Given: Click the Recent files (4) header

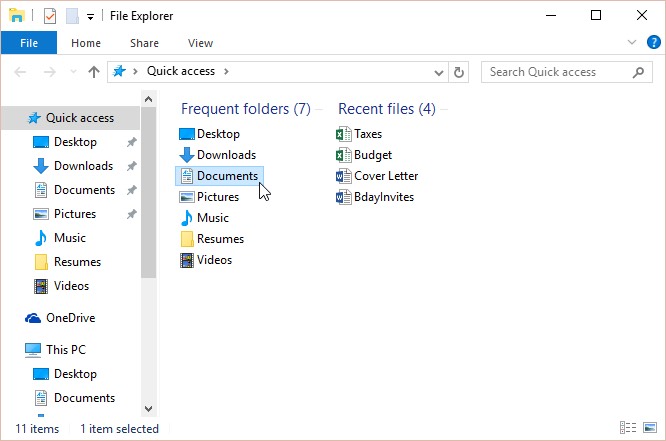Looking at the screenshot, I should click(x=386, y=108).
